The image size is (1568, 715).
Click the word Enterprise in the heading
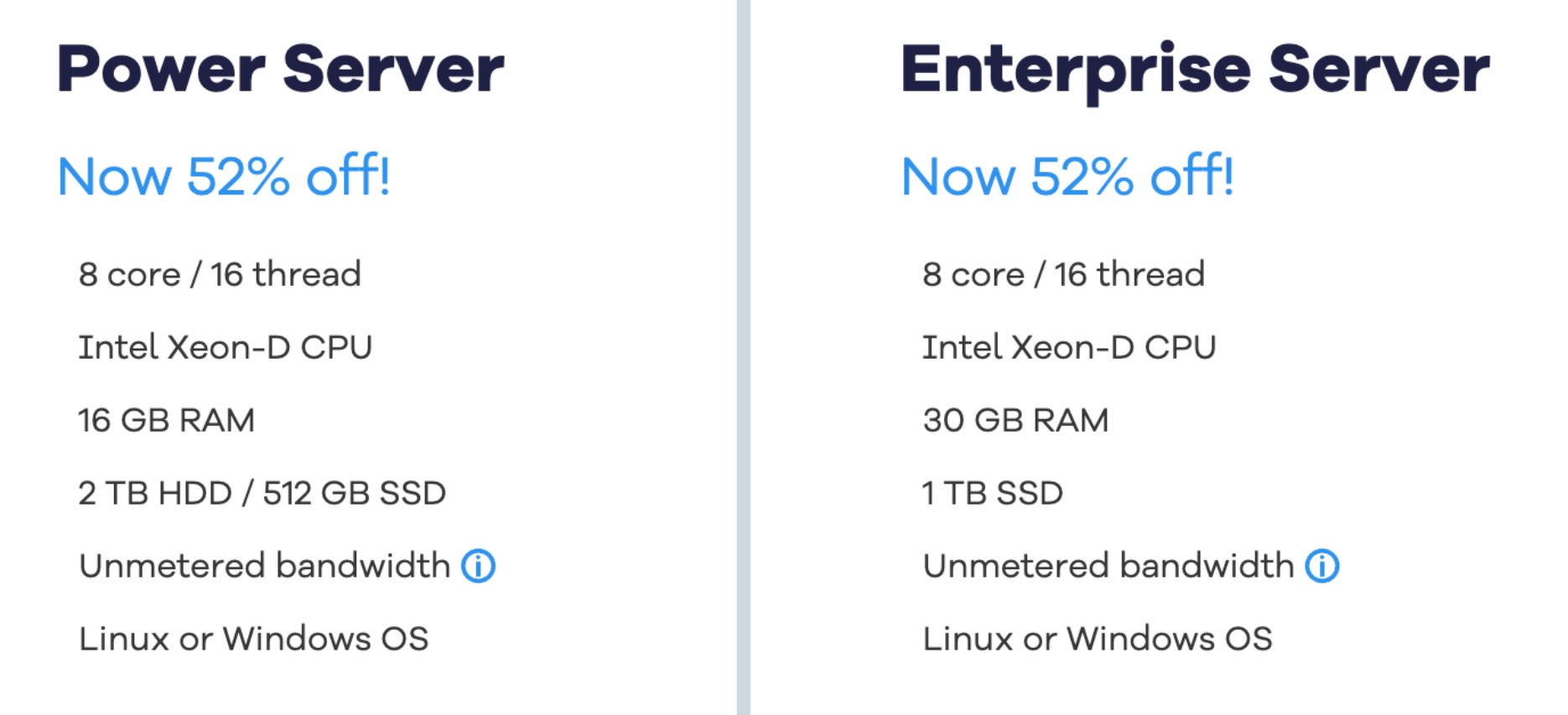click(1076, 72)
